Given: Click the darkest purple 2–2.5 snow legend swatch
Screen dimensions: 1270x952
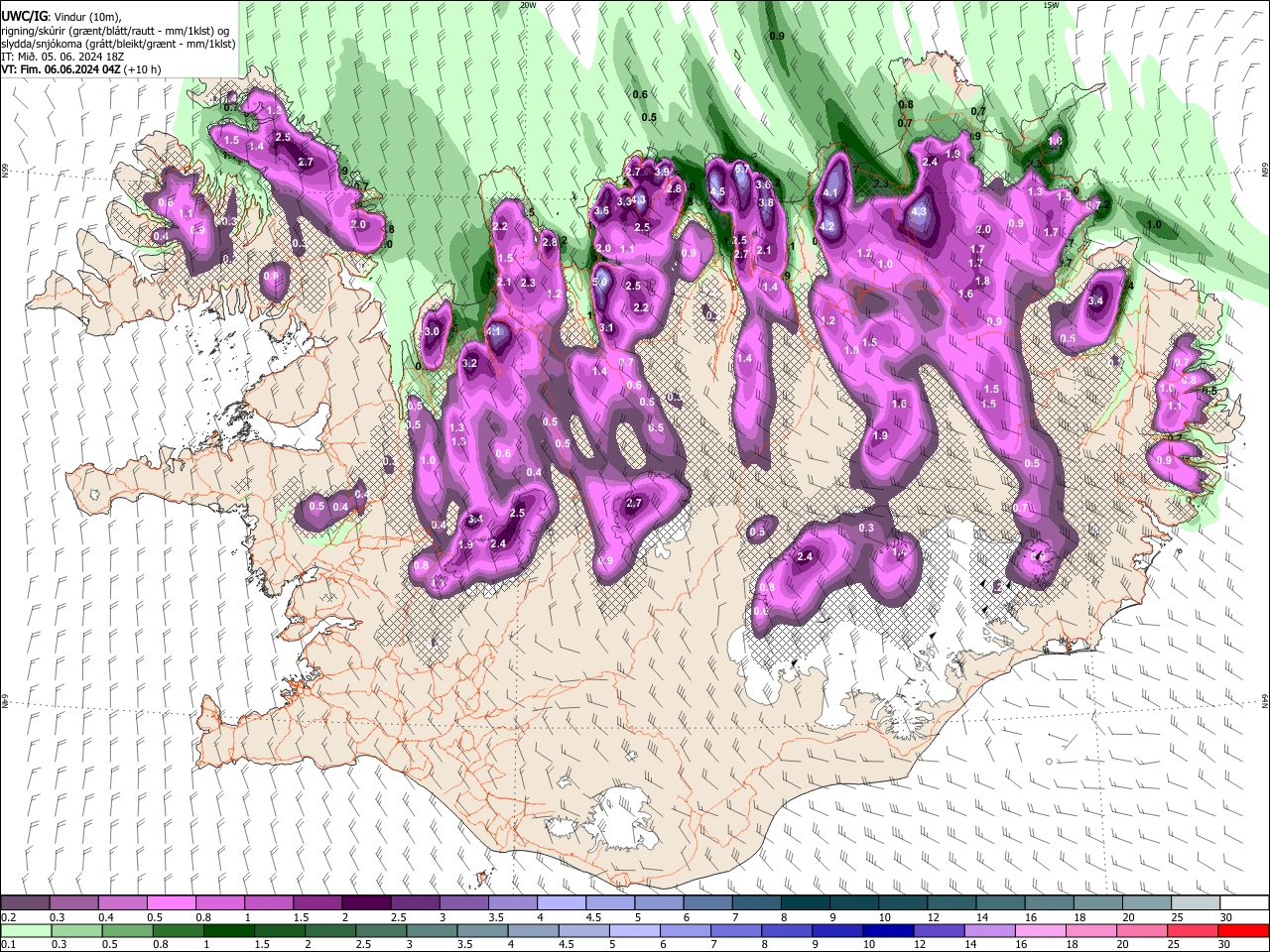Looking at the screenshot, I should coord(366,903).
